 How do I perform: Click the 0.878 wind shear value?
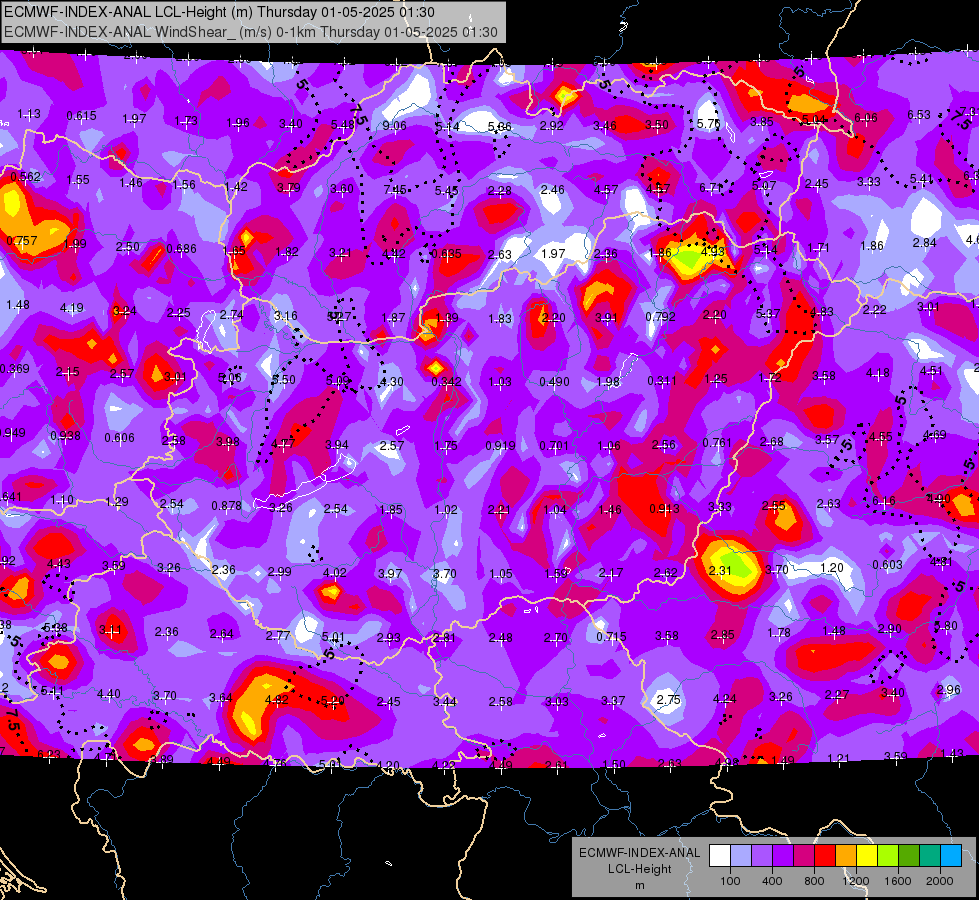(x=227, y=505)
